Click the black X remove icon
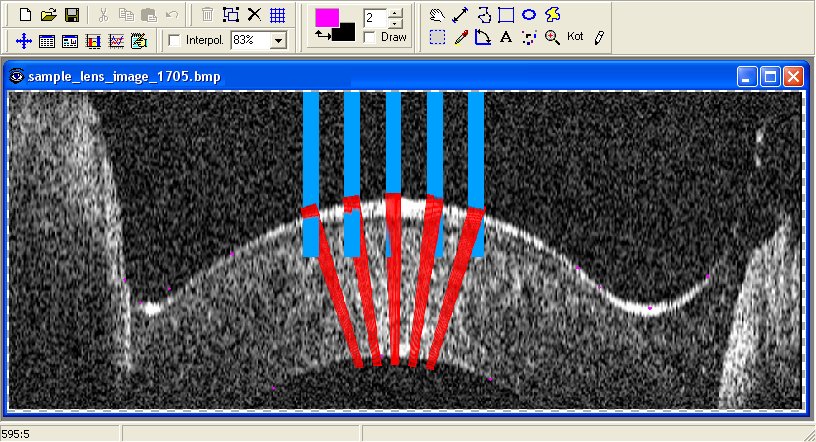Viewport: 816px width, 442px height. (x=254, y=15)
